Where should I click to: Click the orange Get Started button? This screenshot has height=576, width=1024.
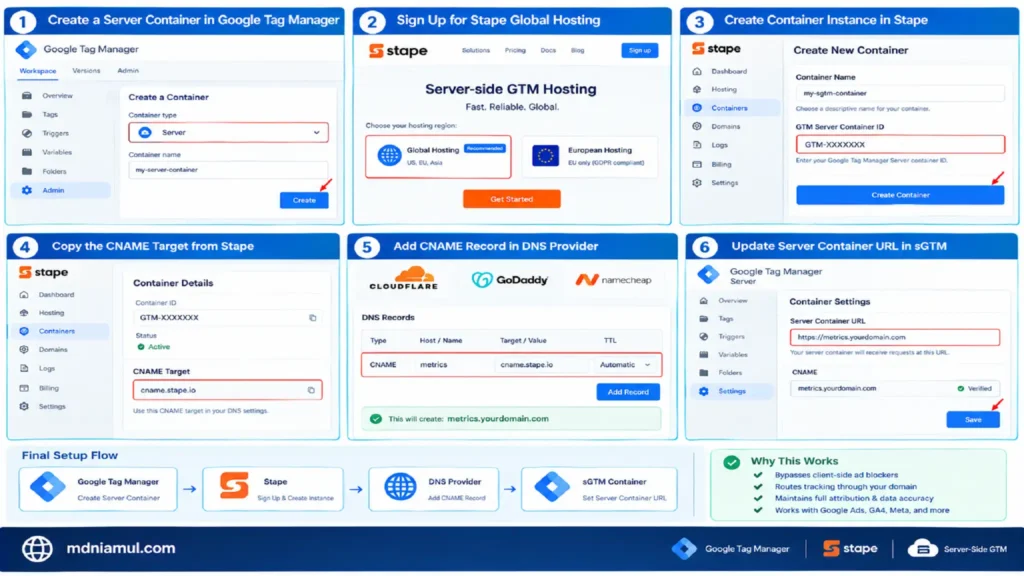(511, 199)
